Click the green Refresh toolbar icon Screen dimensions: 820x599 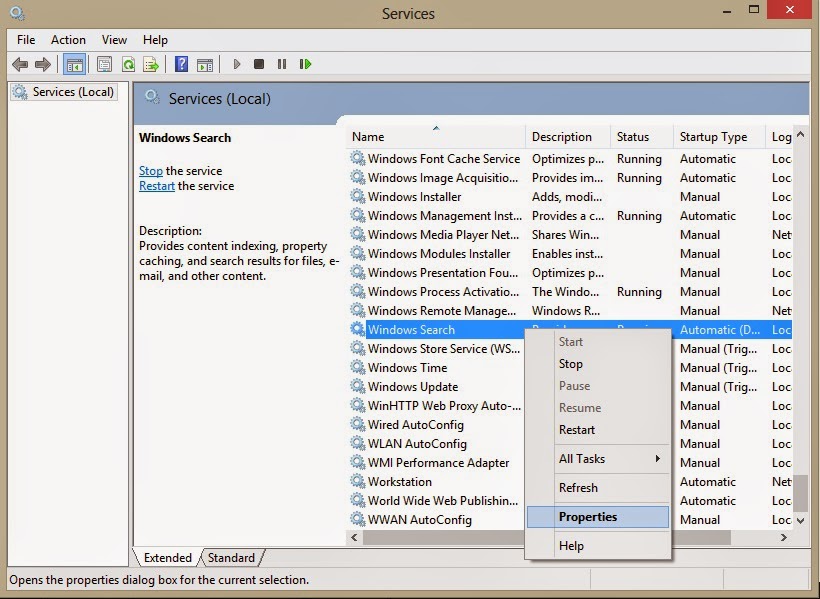[x=128, y=64]
